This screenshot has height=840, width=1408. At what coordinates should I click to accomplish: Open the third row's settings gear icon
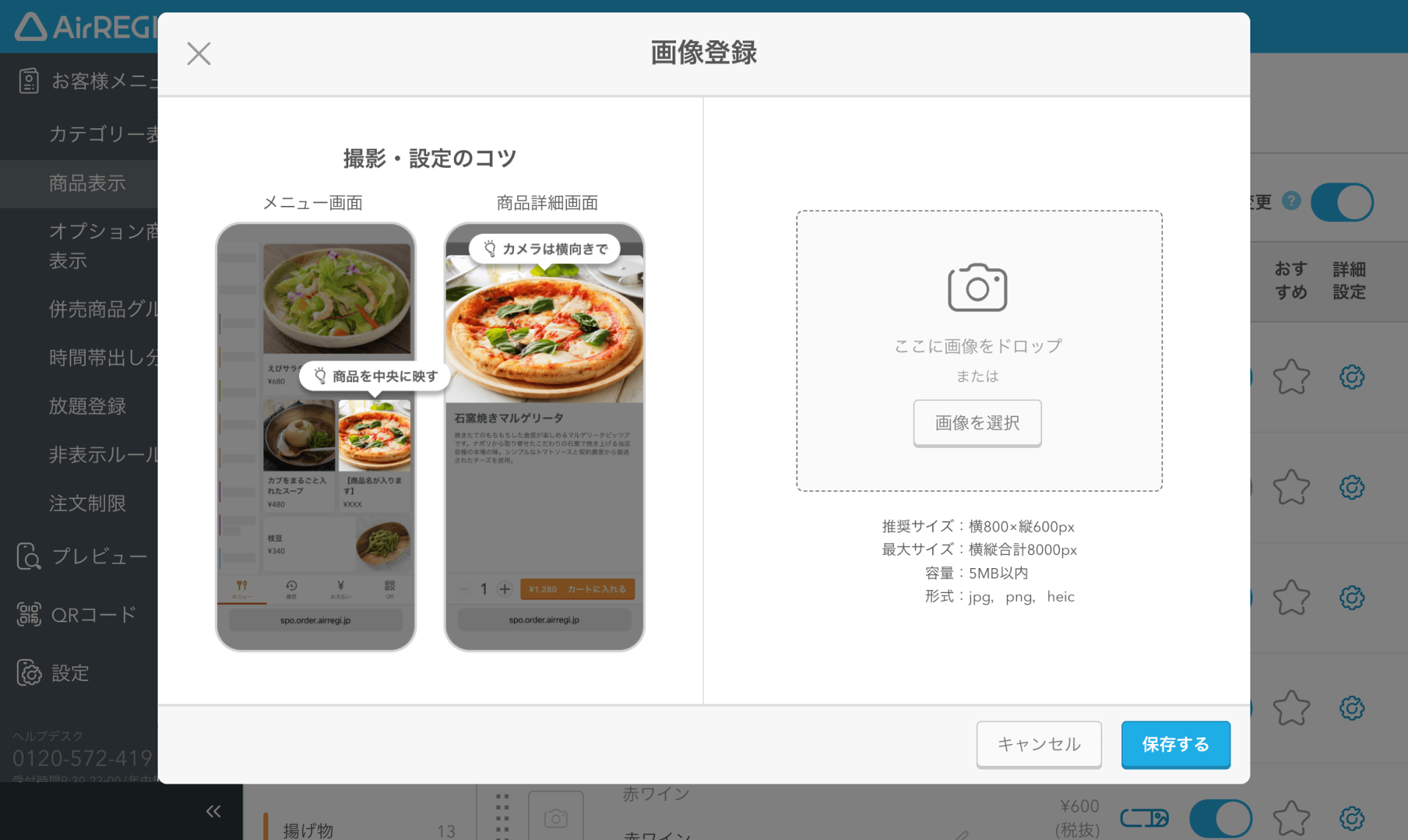1352,598
